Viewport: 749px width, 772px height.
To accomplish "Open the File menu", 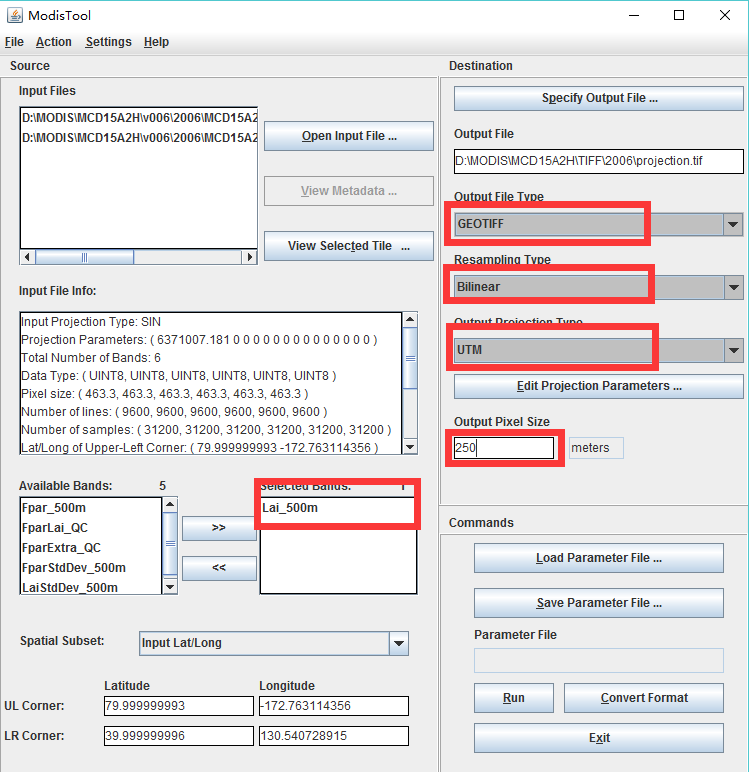I will tap(14, 42).
